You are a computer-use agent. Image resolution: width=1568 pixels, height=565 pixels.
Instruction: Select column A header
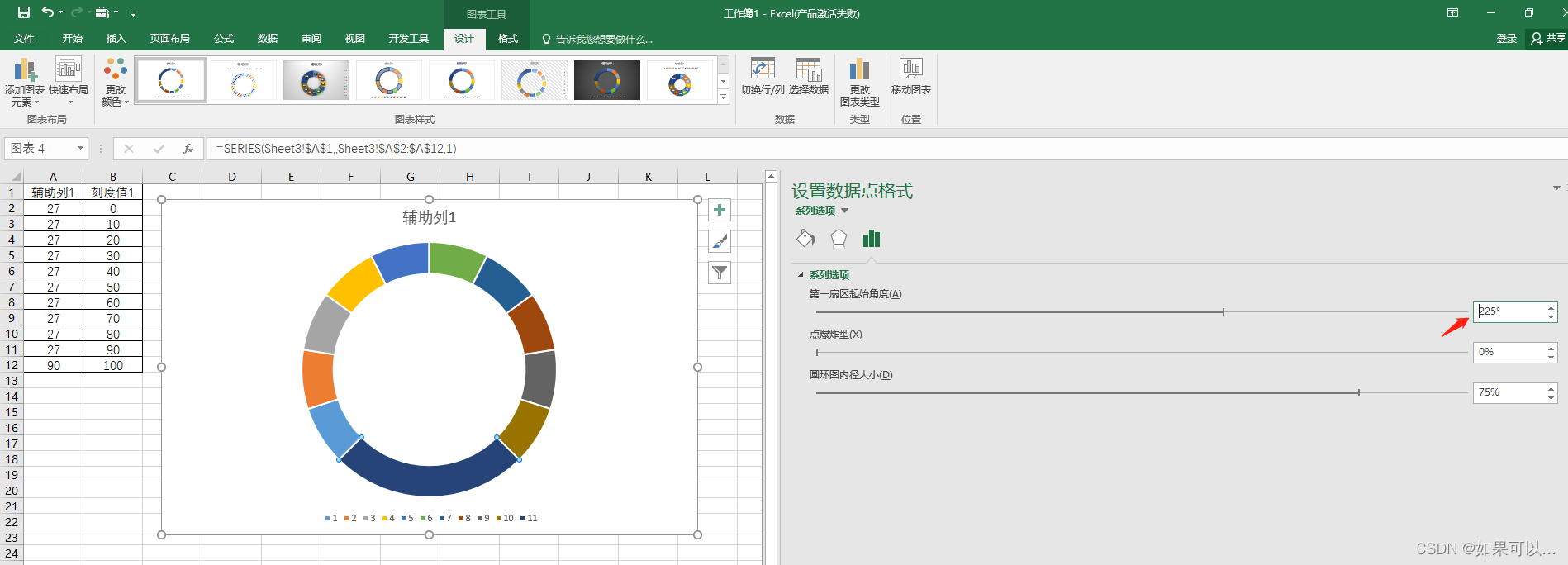(x=53, y=177)
